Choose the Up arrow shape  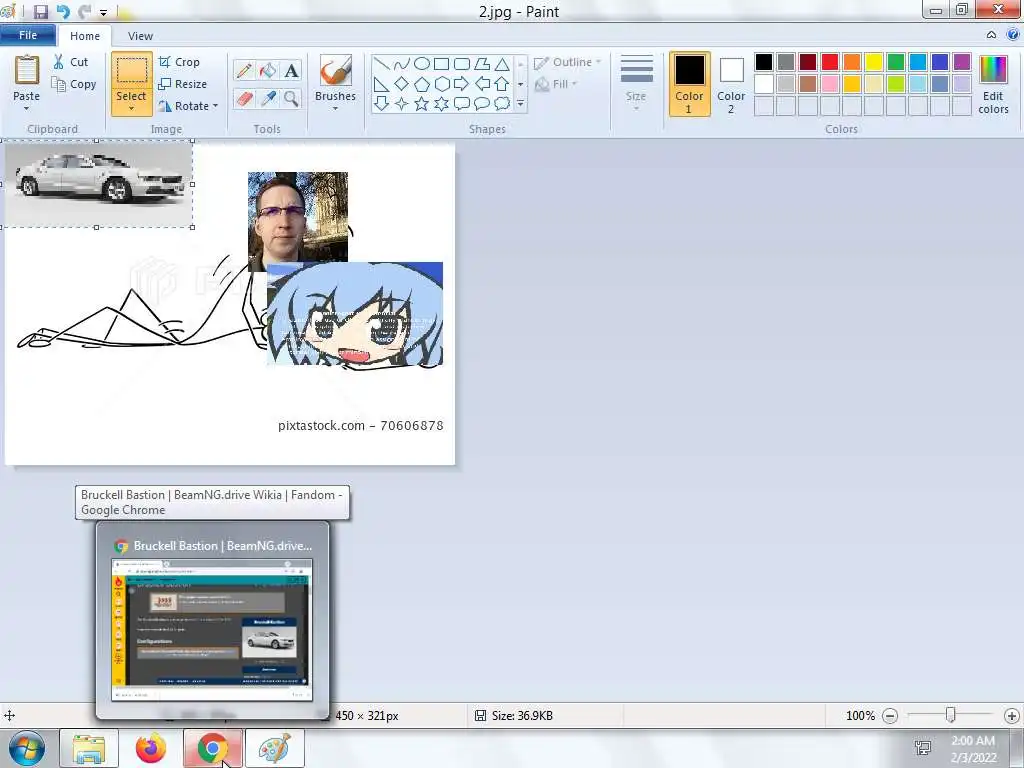pyautogui.click(x=502, y=84)
